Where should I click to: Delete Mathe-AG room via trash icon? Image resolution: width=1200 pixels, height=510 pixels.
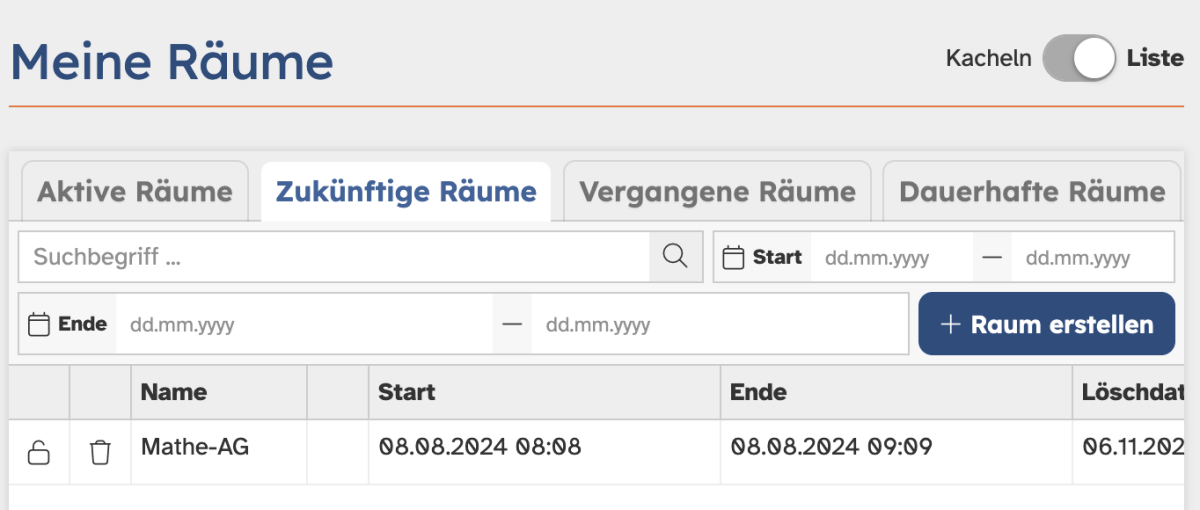coord(100,453)
